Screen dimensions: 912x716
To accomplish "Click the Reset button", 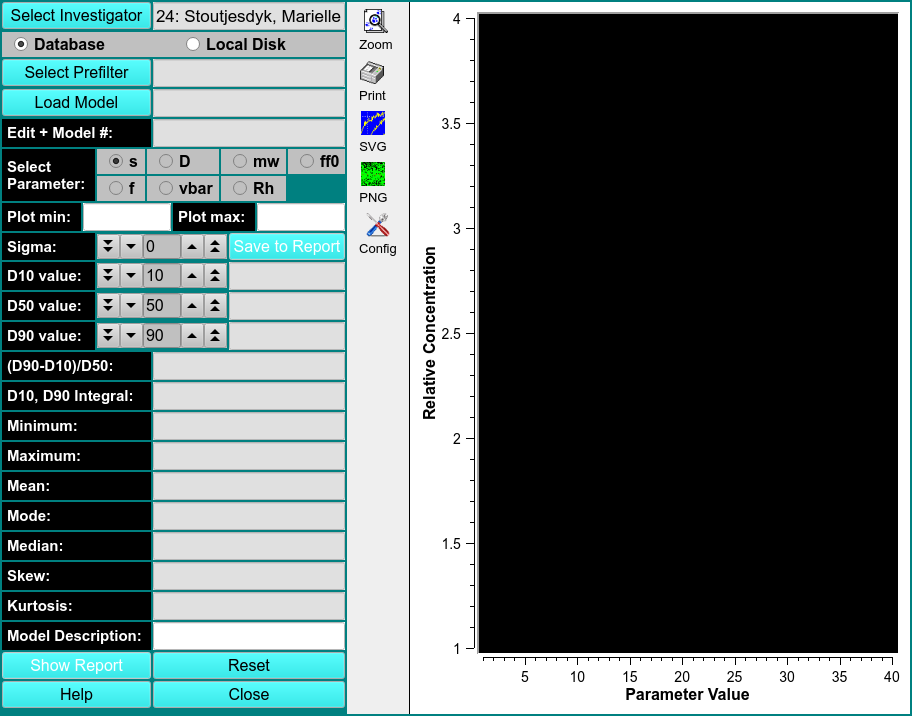I will click(x=248, y=666).
